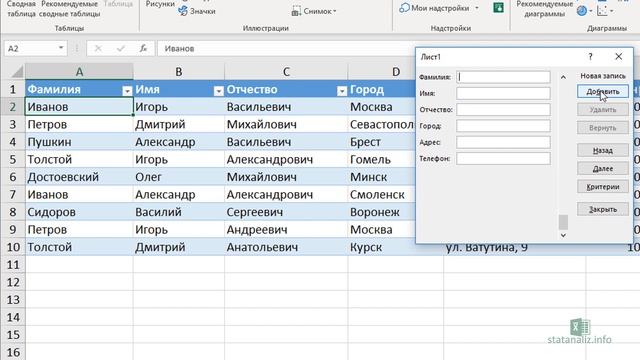Click the Вернуть button in form
640x360 pixels.
click(602, 128)
